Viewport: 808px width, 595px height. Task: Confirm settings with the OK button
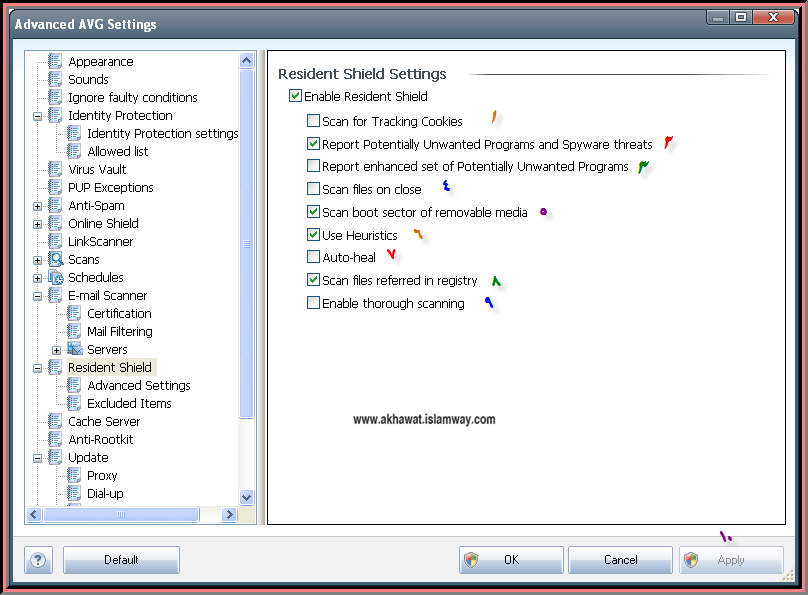coord(511,560)
